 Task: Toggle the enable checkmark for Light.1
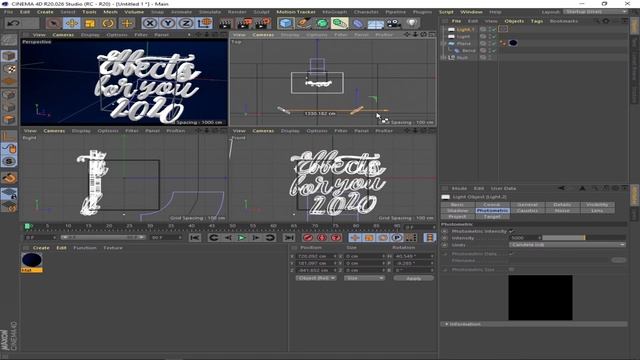click(x=494, y=29)
